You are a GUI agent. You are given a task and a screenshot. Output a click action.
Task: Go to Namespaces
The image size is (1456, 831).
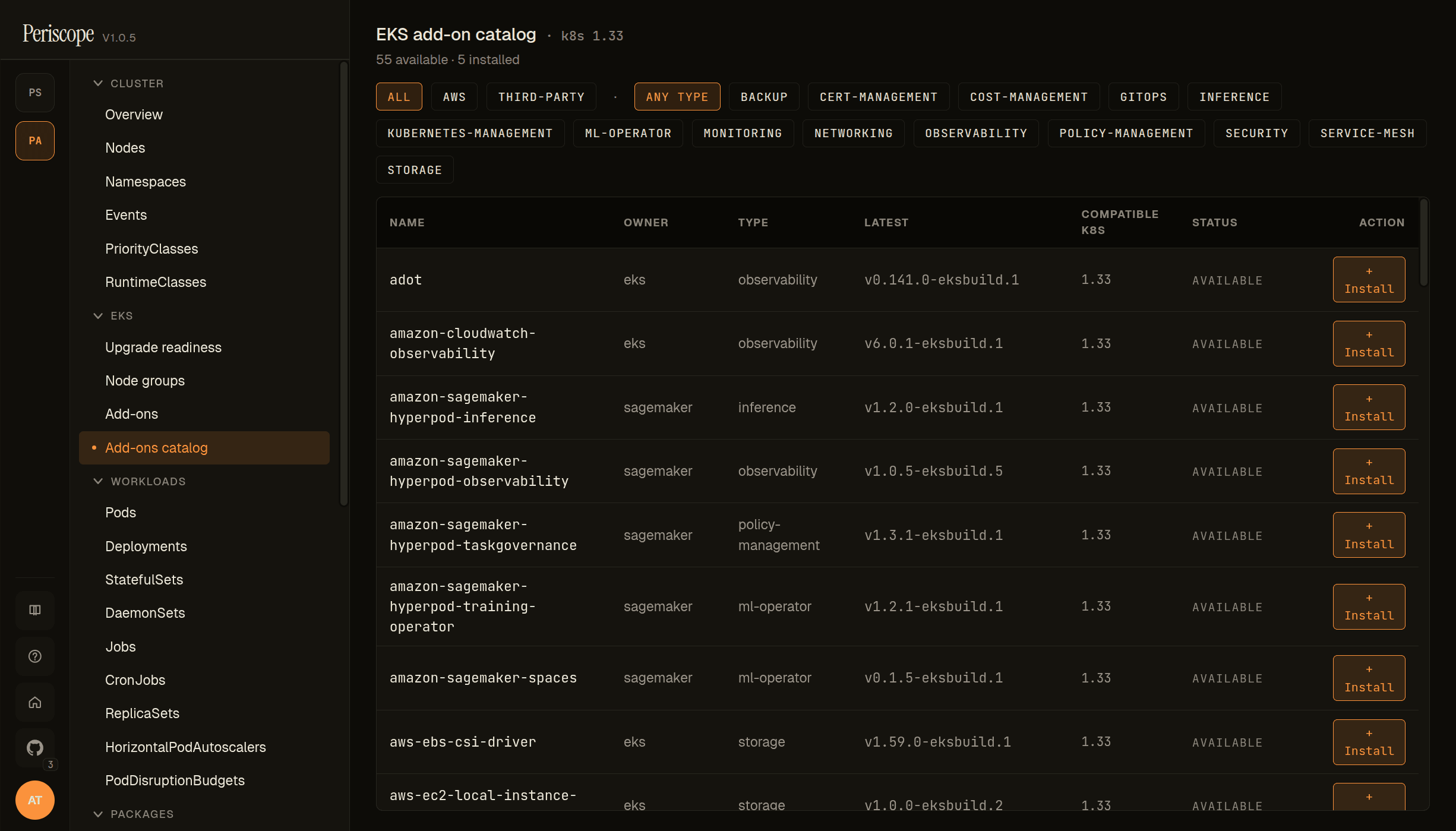(204, 182)
